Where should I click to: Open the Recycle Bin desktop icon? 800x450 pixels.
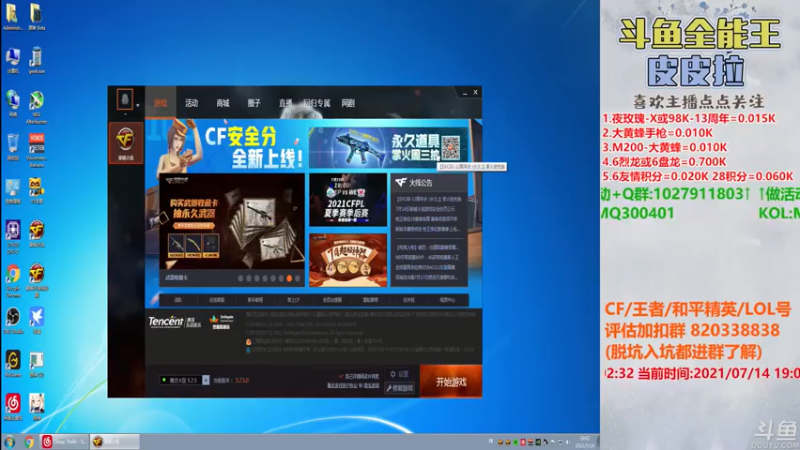12,147
